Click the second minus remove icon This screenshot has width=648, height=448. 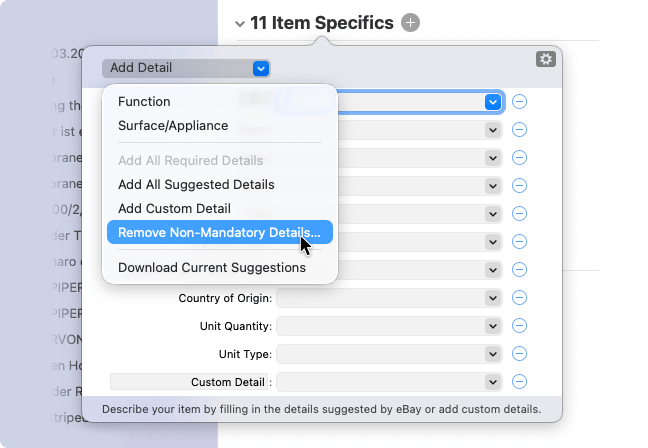(x=519, y=129)
